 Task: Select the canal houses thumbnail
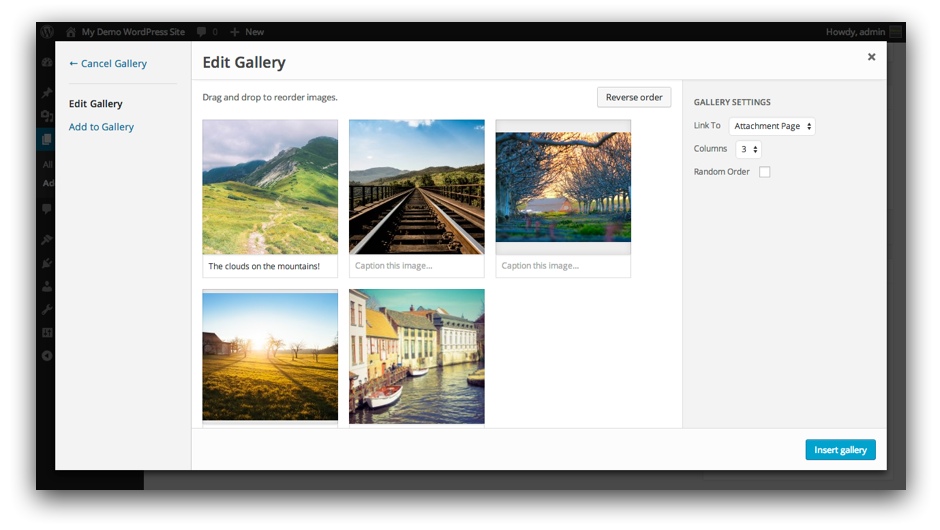(x=417, y=357)
